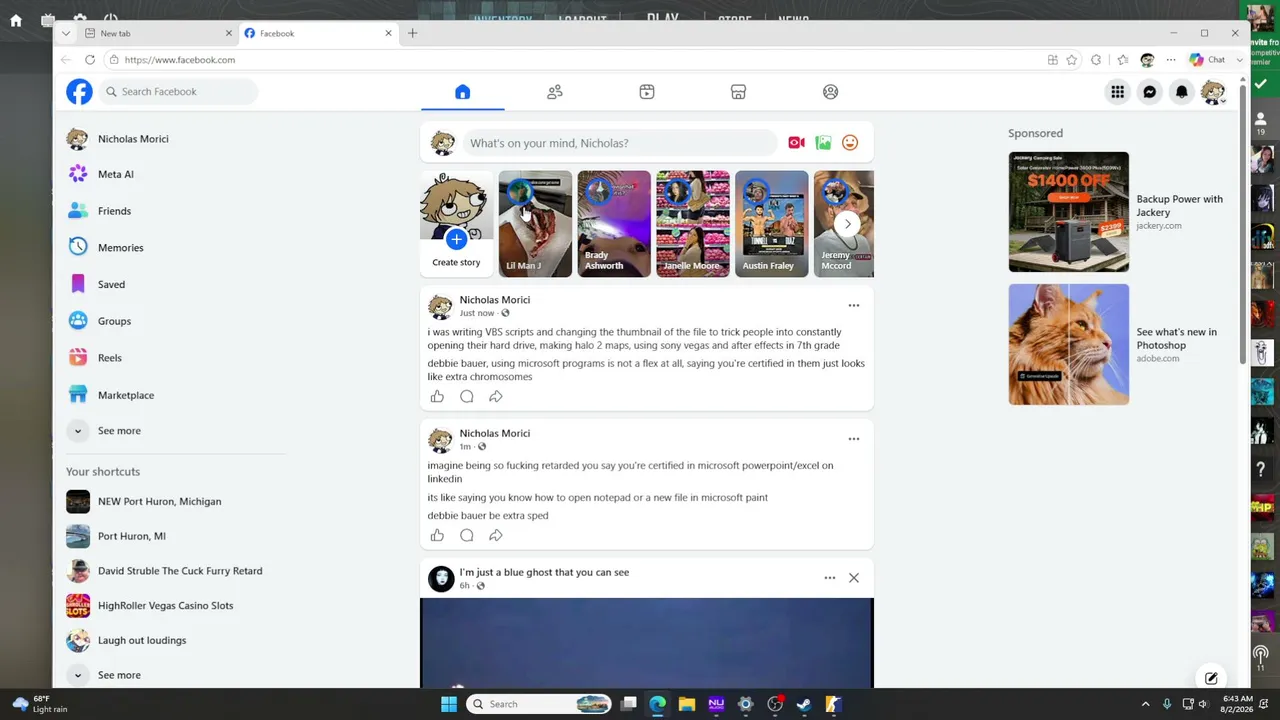Open File Explorer from the taskbar
Image resolution: width=1280 pixels, height=720 pixels.
(687, 704)
